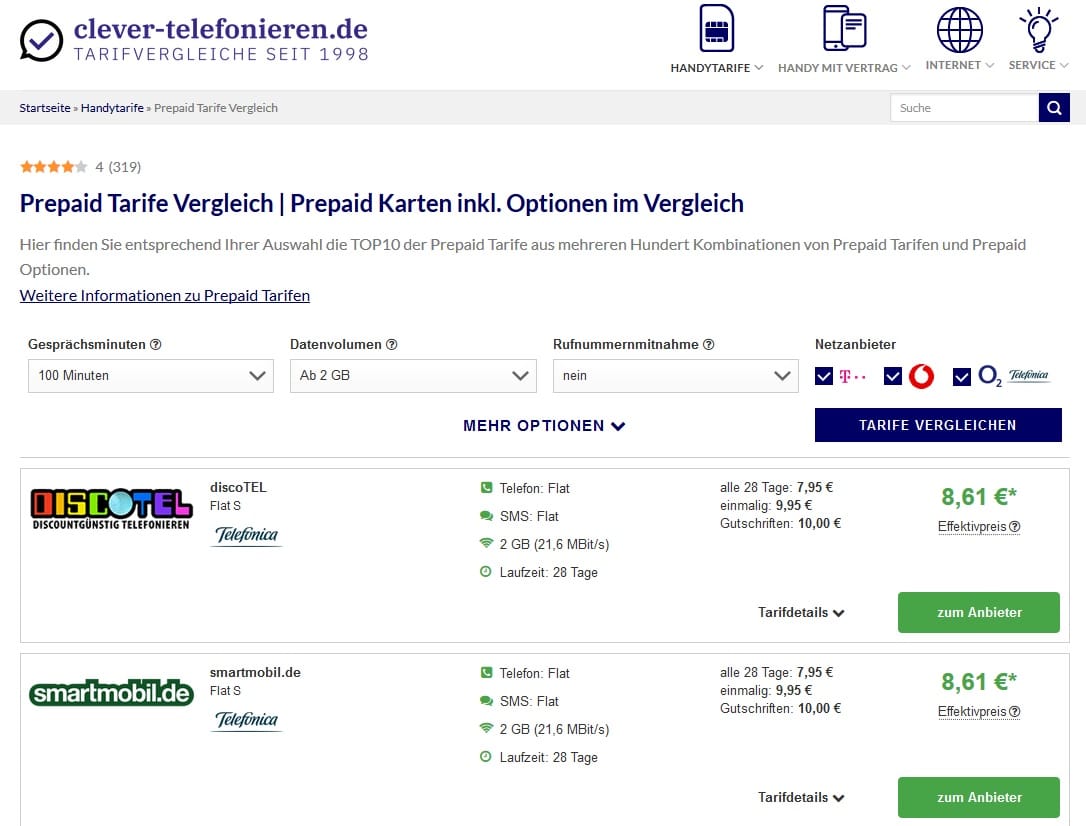Click the phone icon in discoTEL row

[x=486, y=487]
